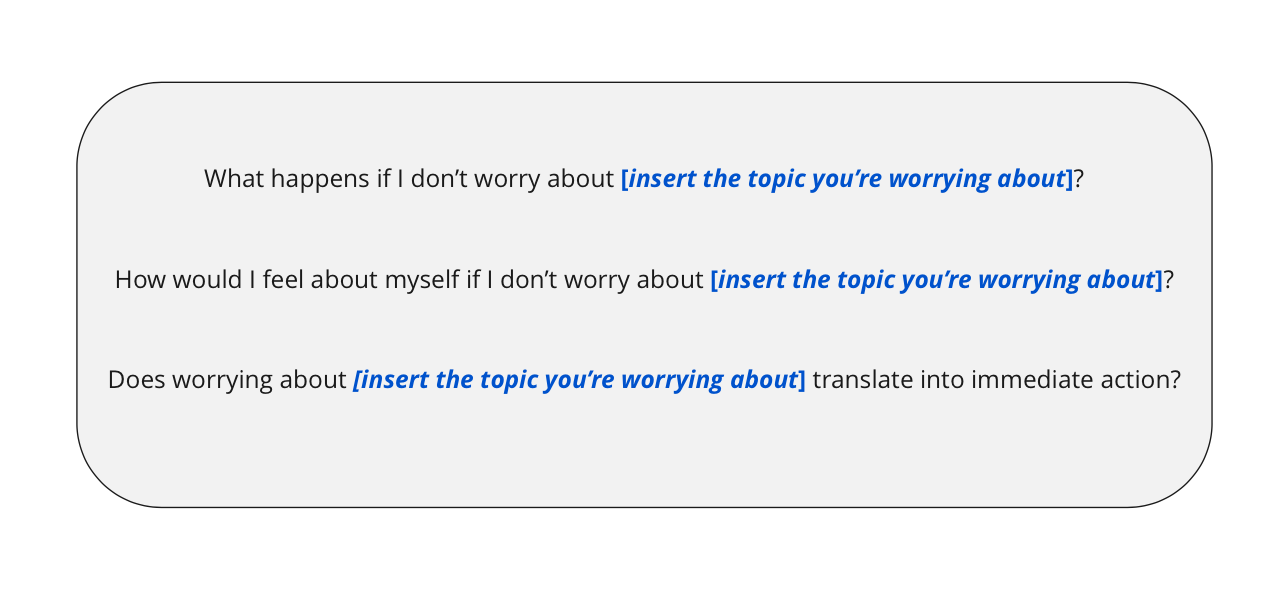Click the word "immediate" in the third question
This screenshot has height=616, width=1288.
1021,380
